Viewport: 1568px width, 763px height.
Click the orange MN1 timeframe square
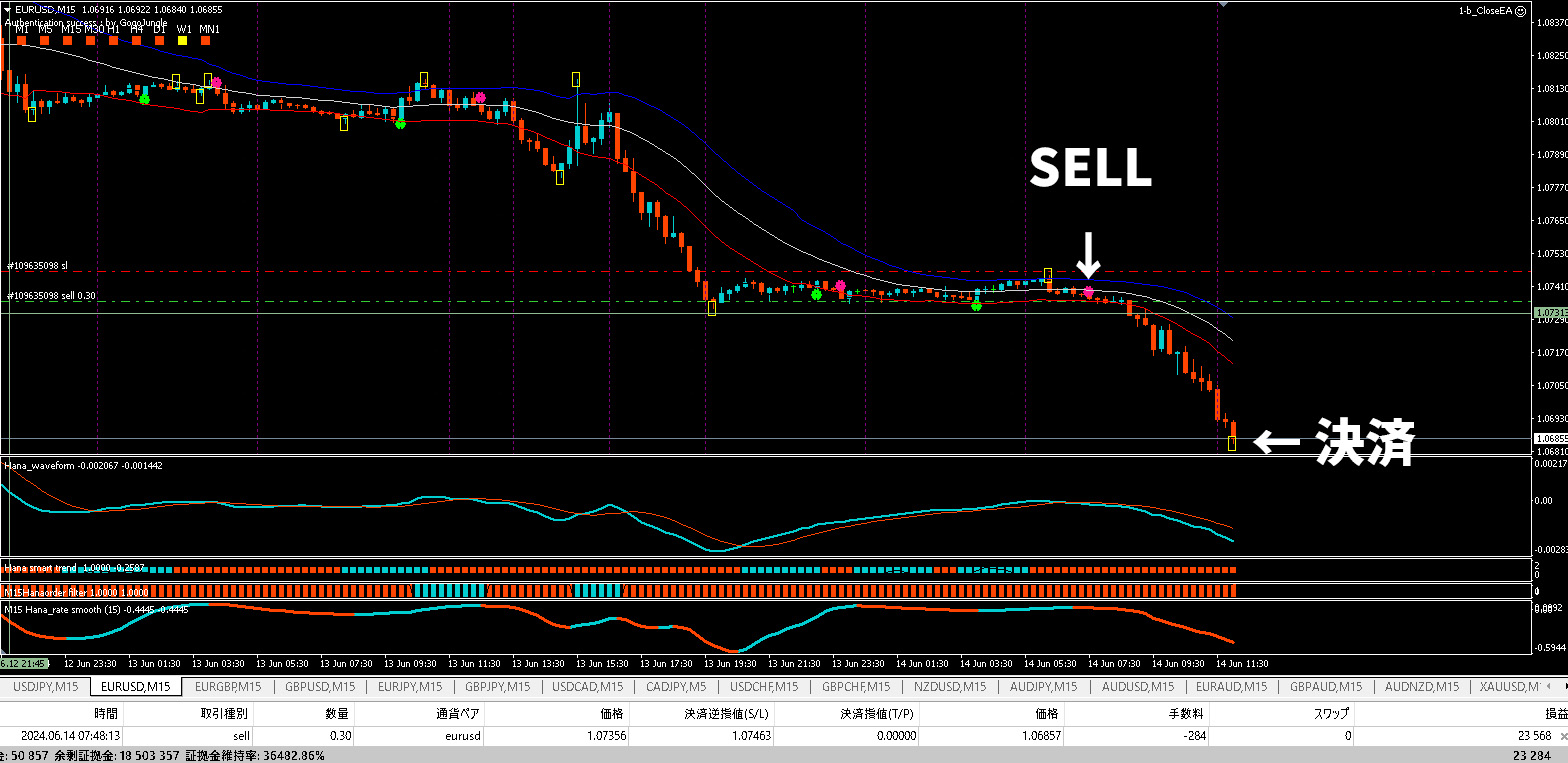pyautogui.click(x=207, y=41)
